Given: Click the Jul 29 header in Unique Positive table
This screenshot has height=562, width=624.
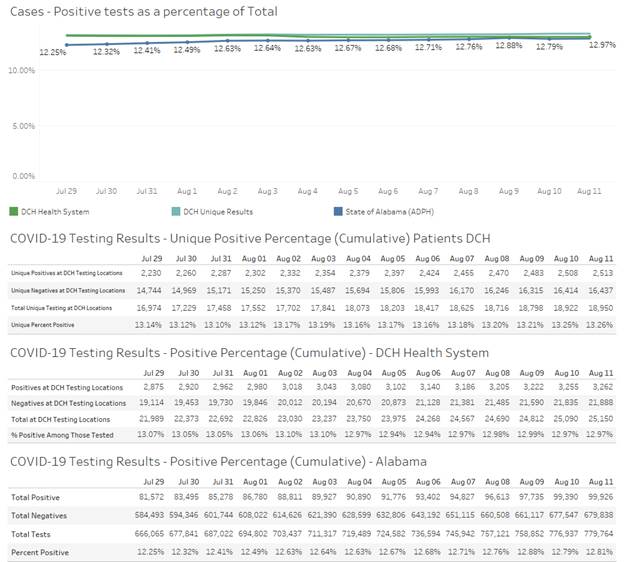Looking at the screenshot, I should tap(152, 259).
